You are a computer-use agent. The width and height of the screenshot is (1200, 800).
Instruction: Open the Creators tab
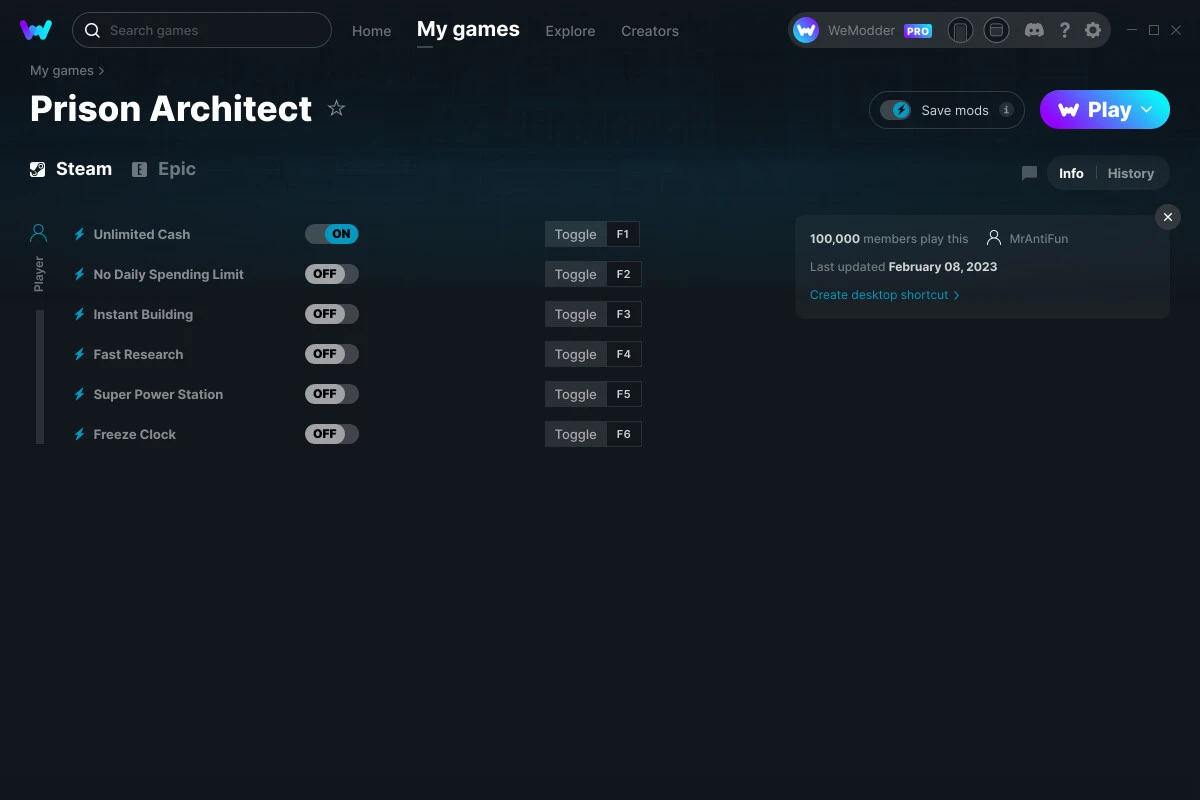tap(650, 31)
